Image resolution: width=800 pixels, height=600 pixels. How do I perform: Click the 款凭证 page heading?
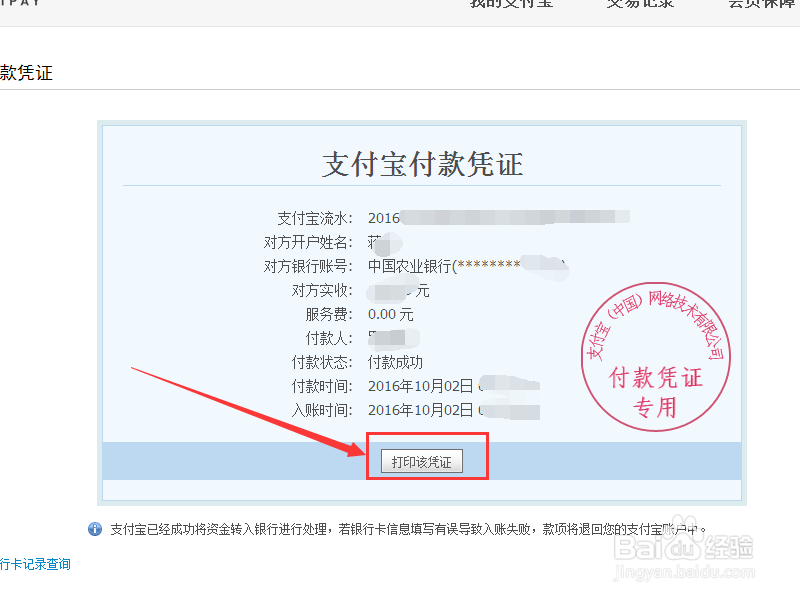(x=26, y=72)
